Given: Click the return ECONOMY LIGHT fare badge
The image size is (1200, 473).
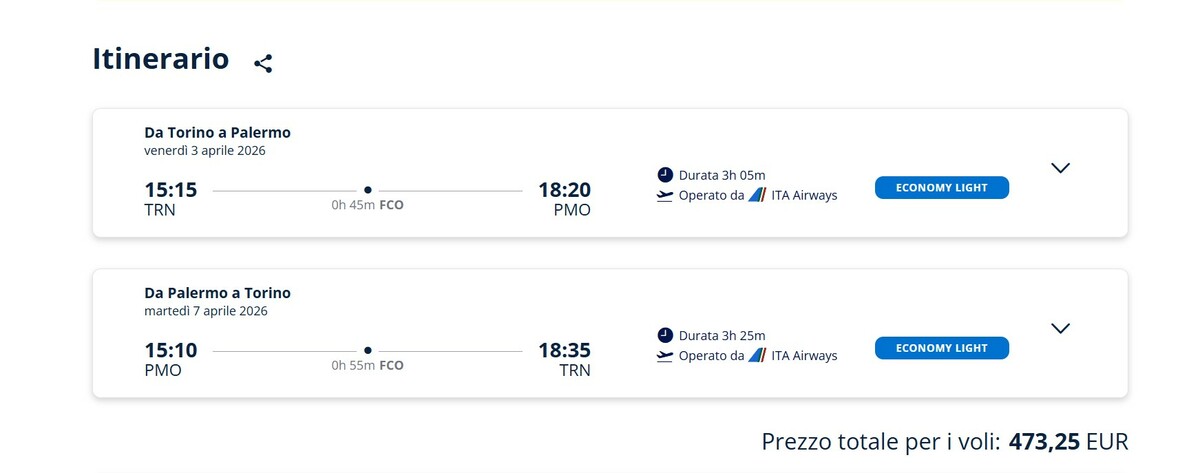Looking at the screenshot, I should point(941,348).
